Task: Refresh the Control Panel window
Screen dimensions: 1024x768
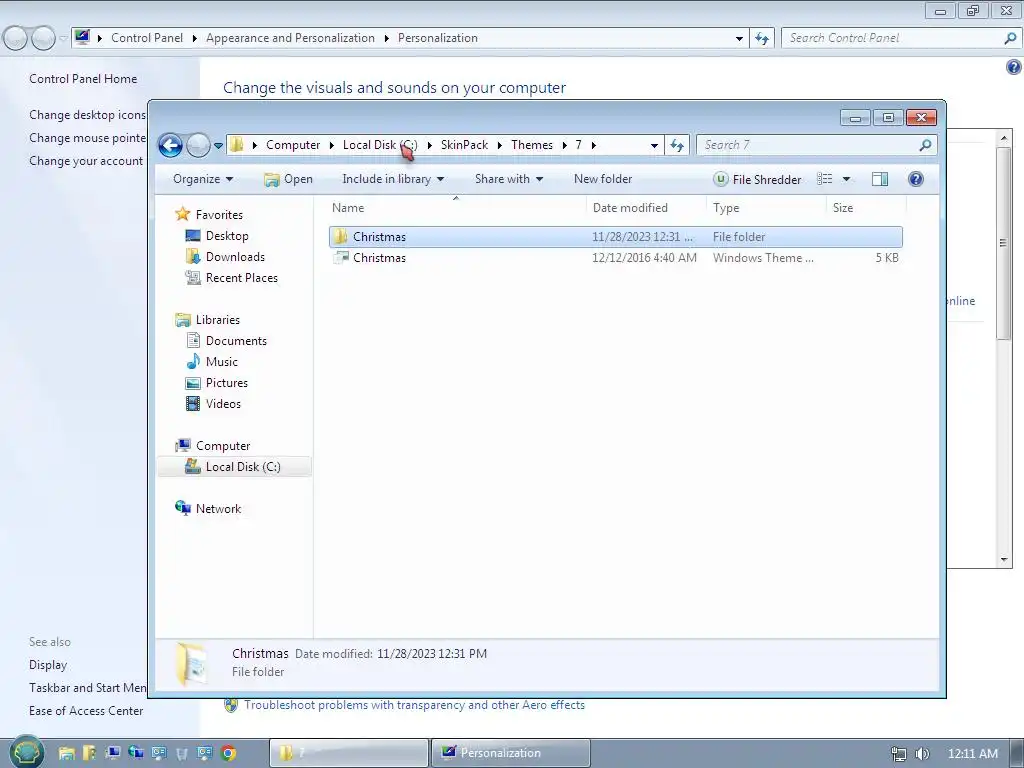Action: click(762, 39)
